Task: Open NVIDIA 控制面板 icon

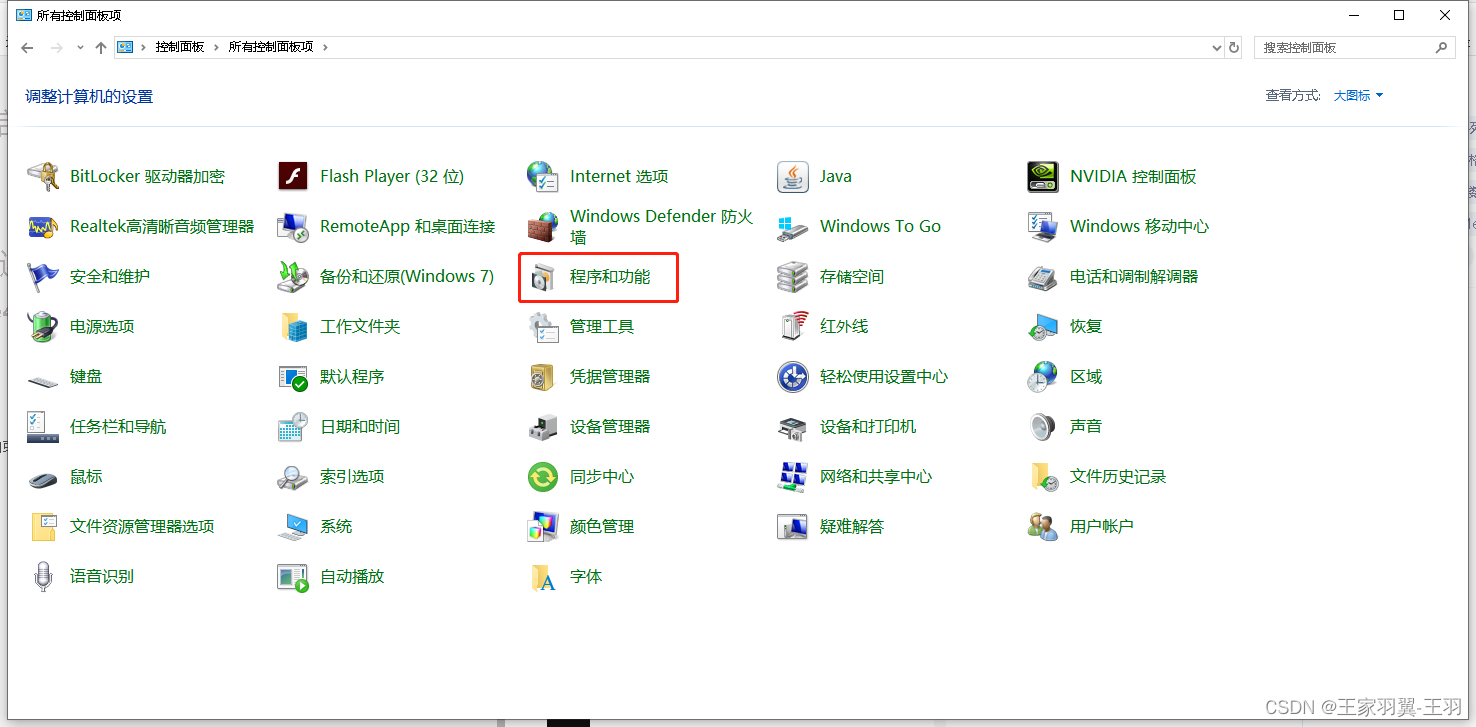Action: (1043, 177)
